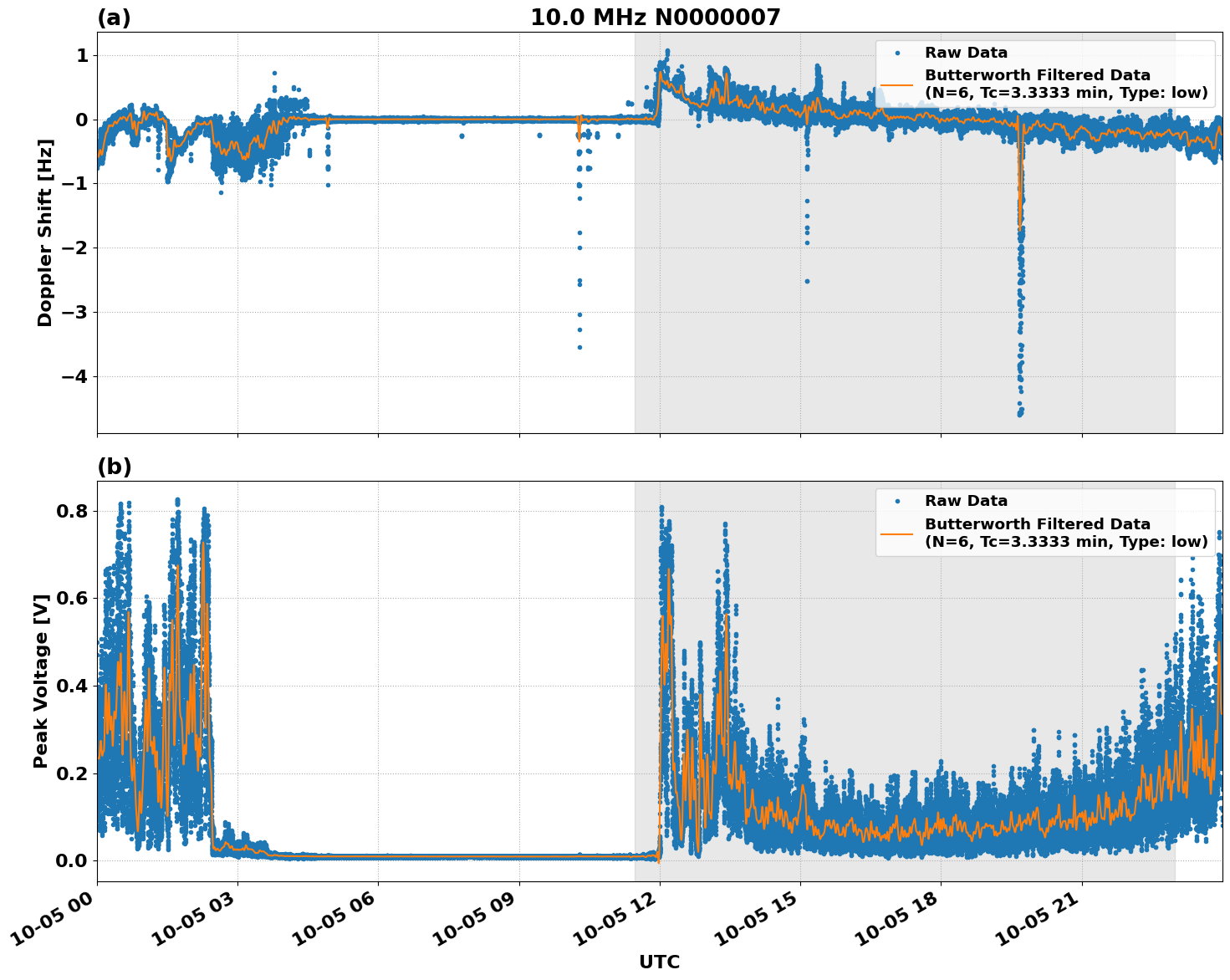Click the "−4" tick on the Doppler Shift axis
This screenshot has width=1230, height=980.
[73, 377]
